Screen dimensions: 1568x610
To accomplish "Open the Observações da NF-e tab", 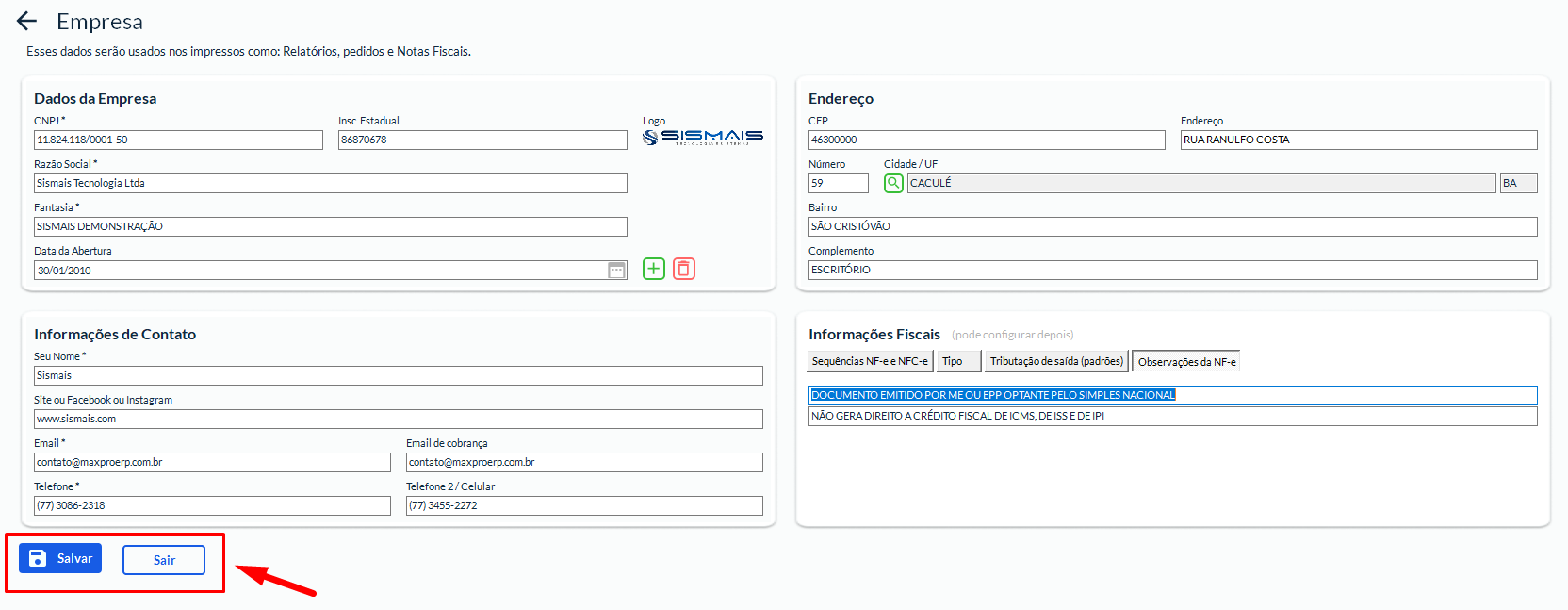I will click(x=1186, y=361).
